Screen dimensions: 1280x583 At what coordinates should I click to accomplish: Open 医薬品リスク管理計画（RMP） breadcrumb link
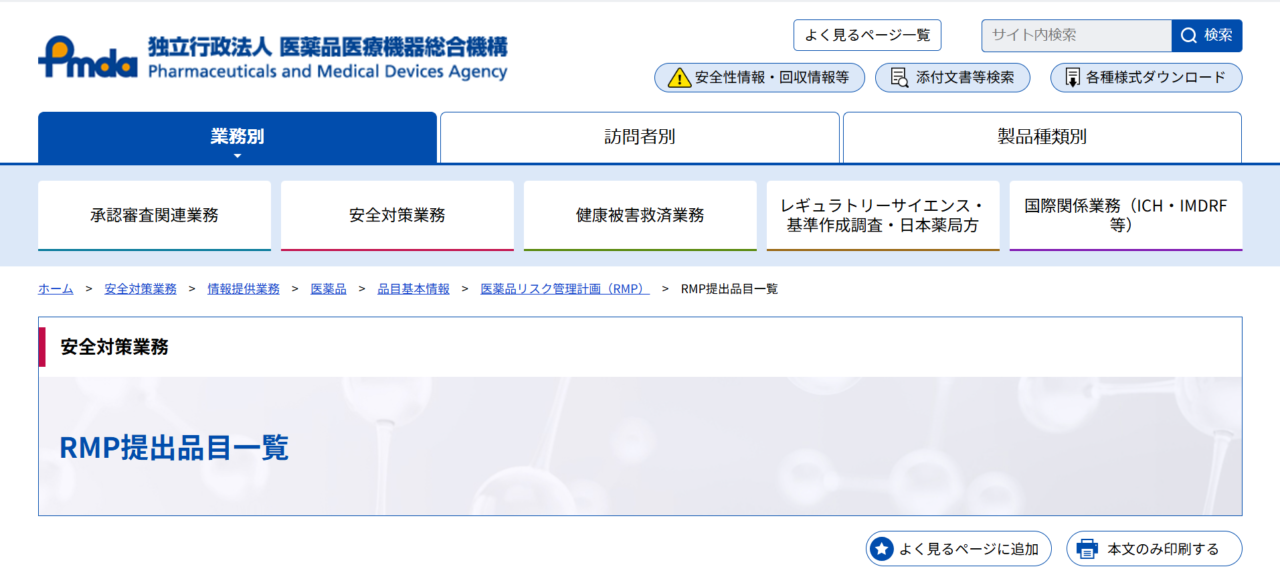point(566,288)
